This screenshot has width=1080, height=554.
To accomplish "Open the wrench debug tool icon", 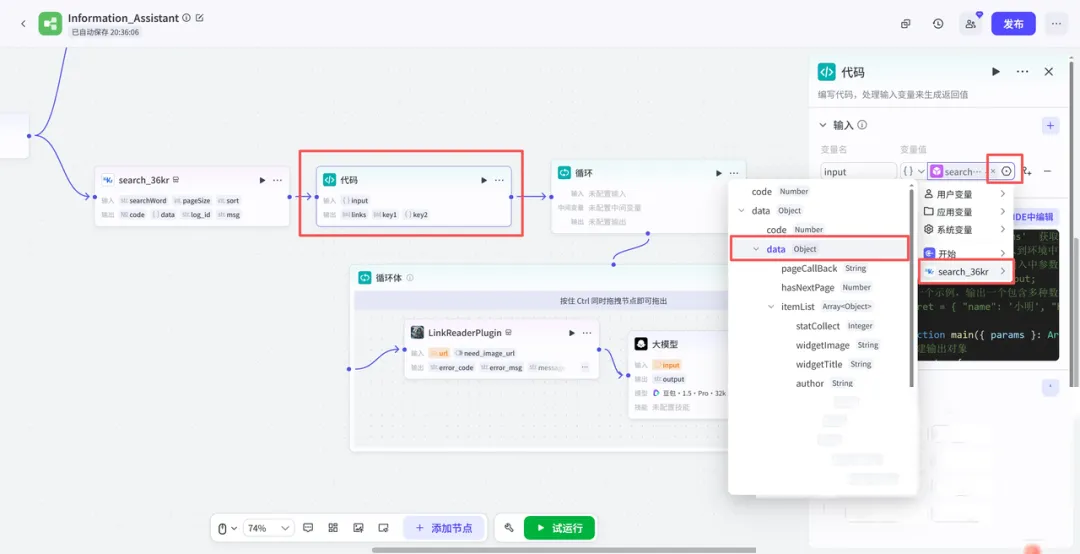I will click(x=509, y=528).
